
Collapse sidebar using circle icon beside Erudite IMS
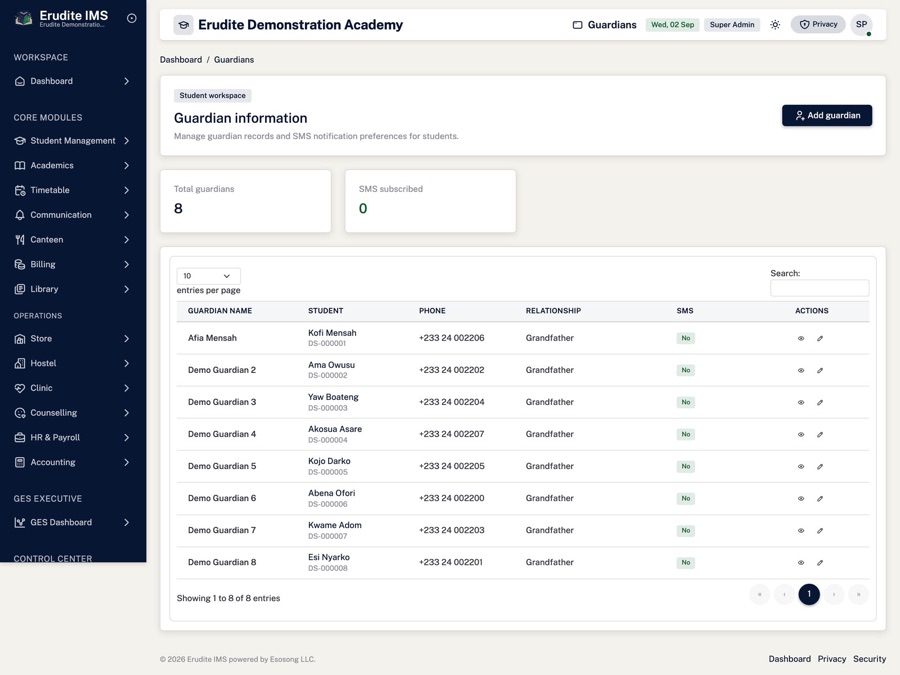[x=131, y=18]
